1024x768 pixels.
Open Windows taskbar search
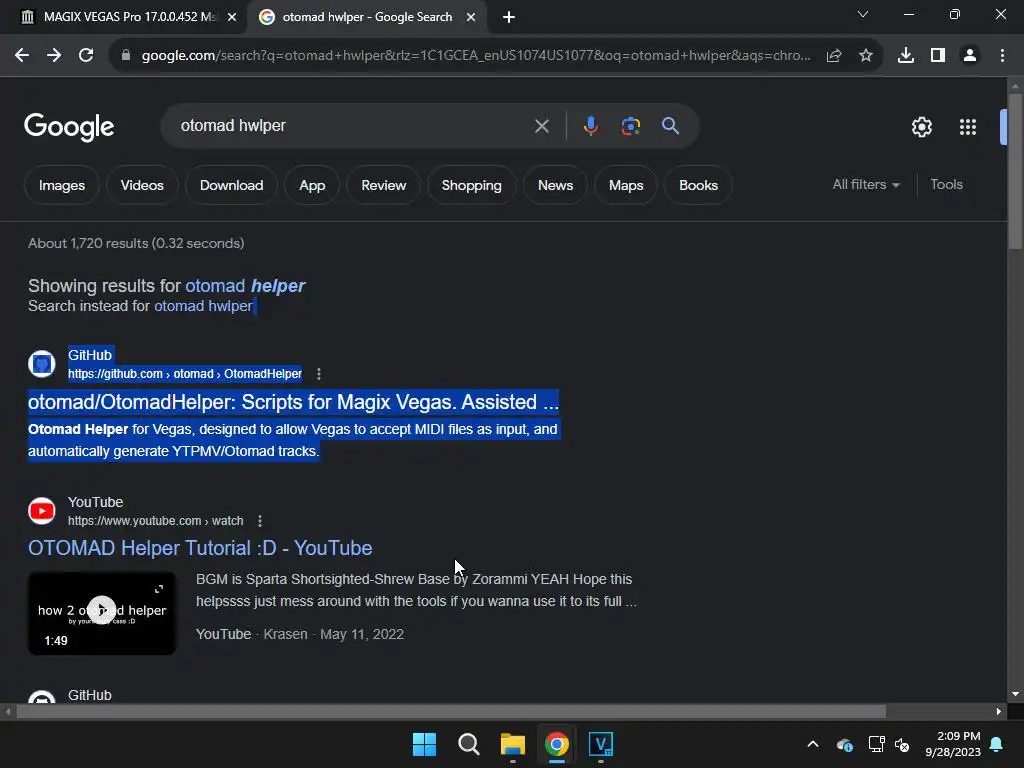tap(468, 744)
